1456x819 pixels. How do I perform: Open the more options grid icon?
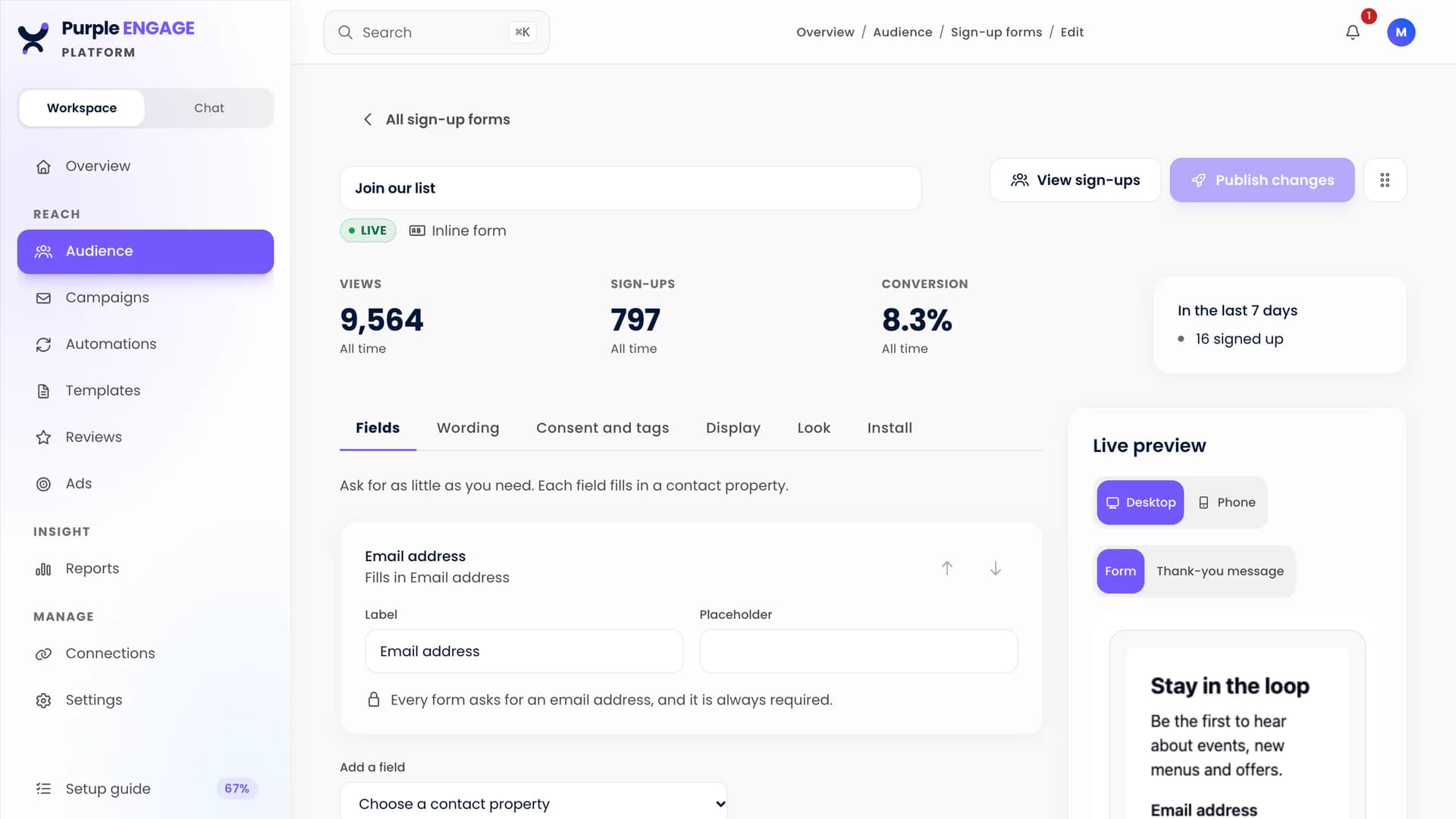coord(1385,180)
